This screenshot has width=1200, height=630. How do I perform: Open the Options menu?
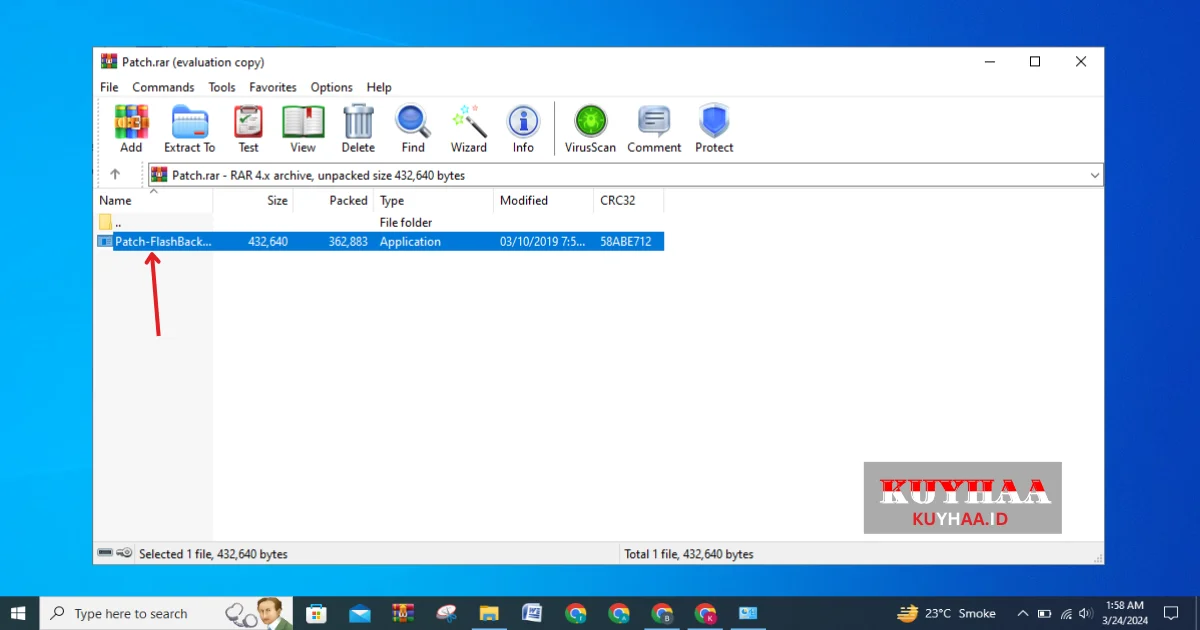(331, 88)
